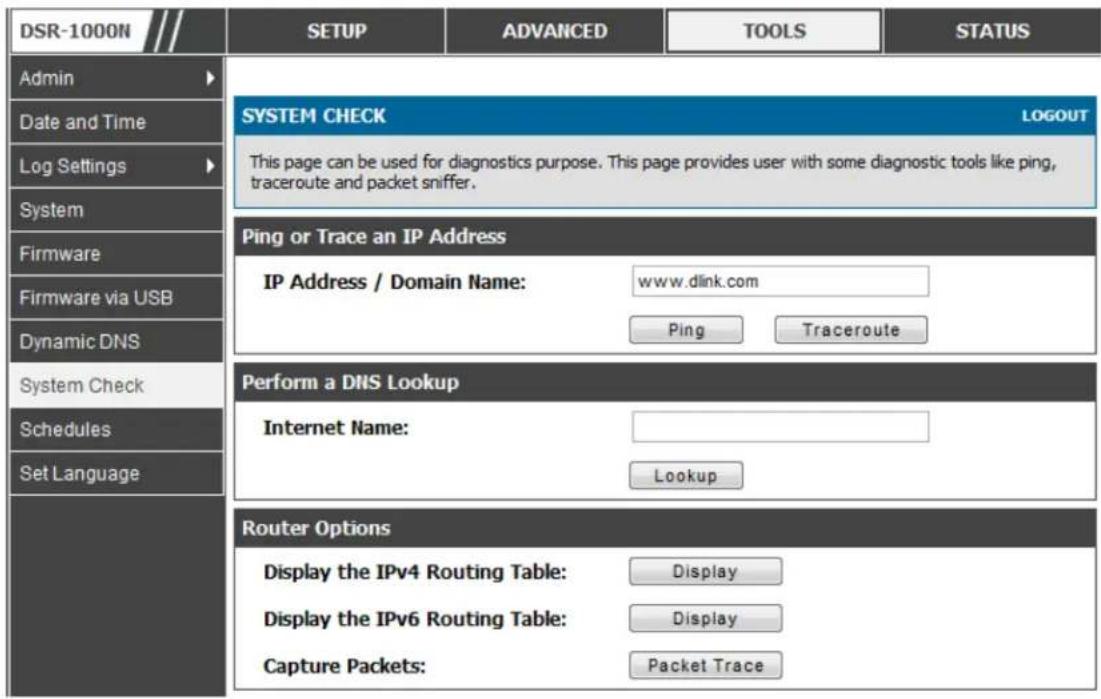Open Firmware via USB page

point(117,298)
